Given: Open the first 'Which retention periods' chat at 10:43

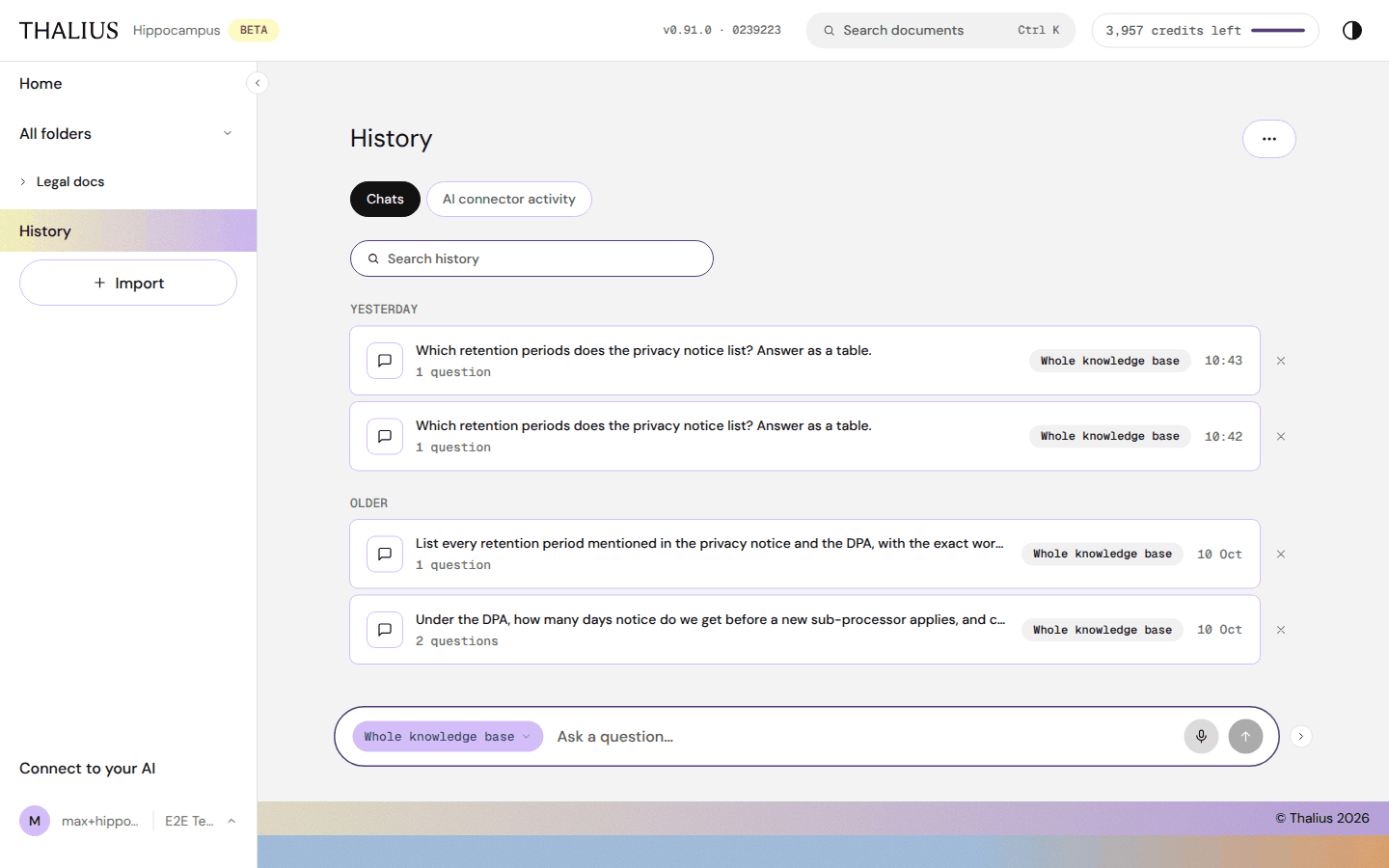Looking at the screenshot, I should 804,361.
